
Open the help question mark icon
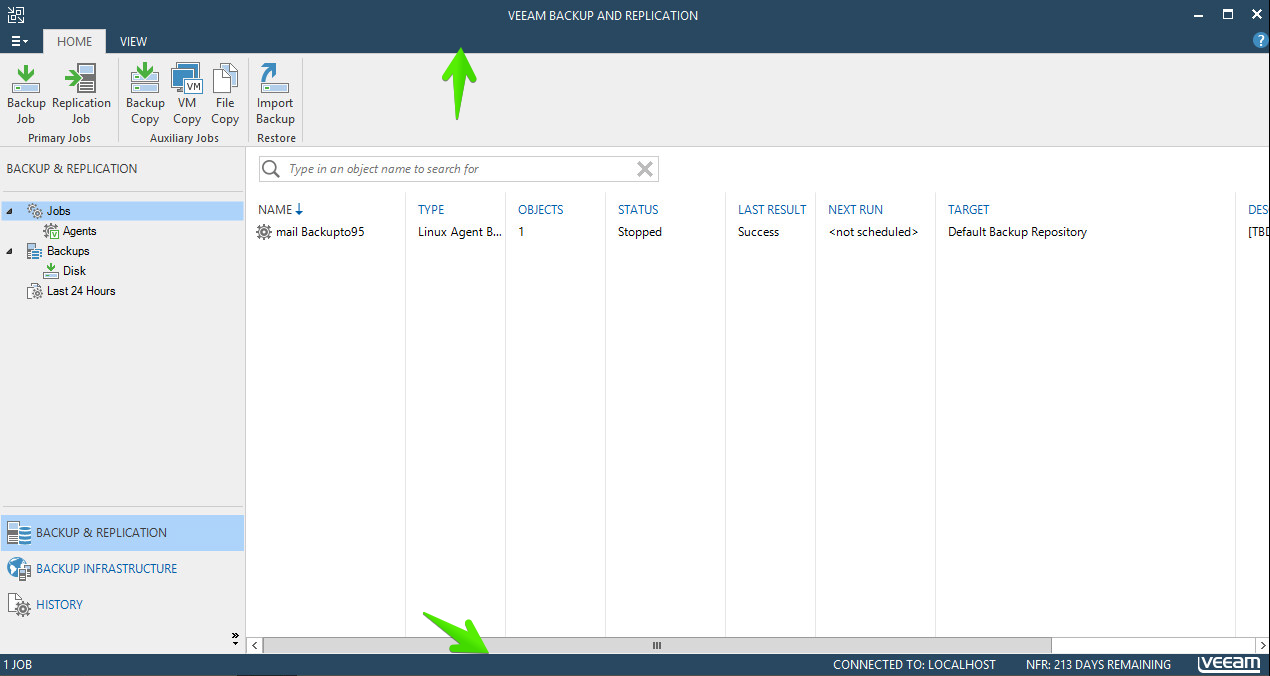[x=1260, y=40]
